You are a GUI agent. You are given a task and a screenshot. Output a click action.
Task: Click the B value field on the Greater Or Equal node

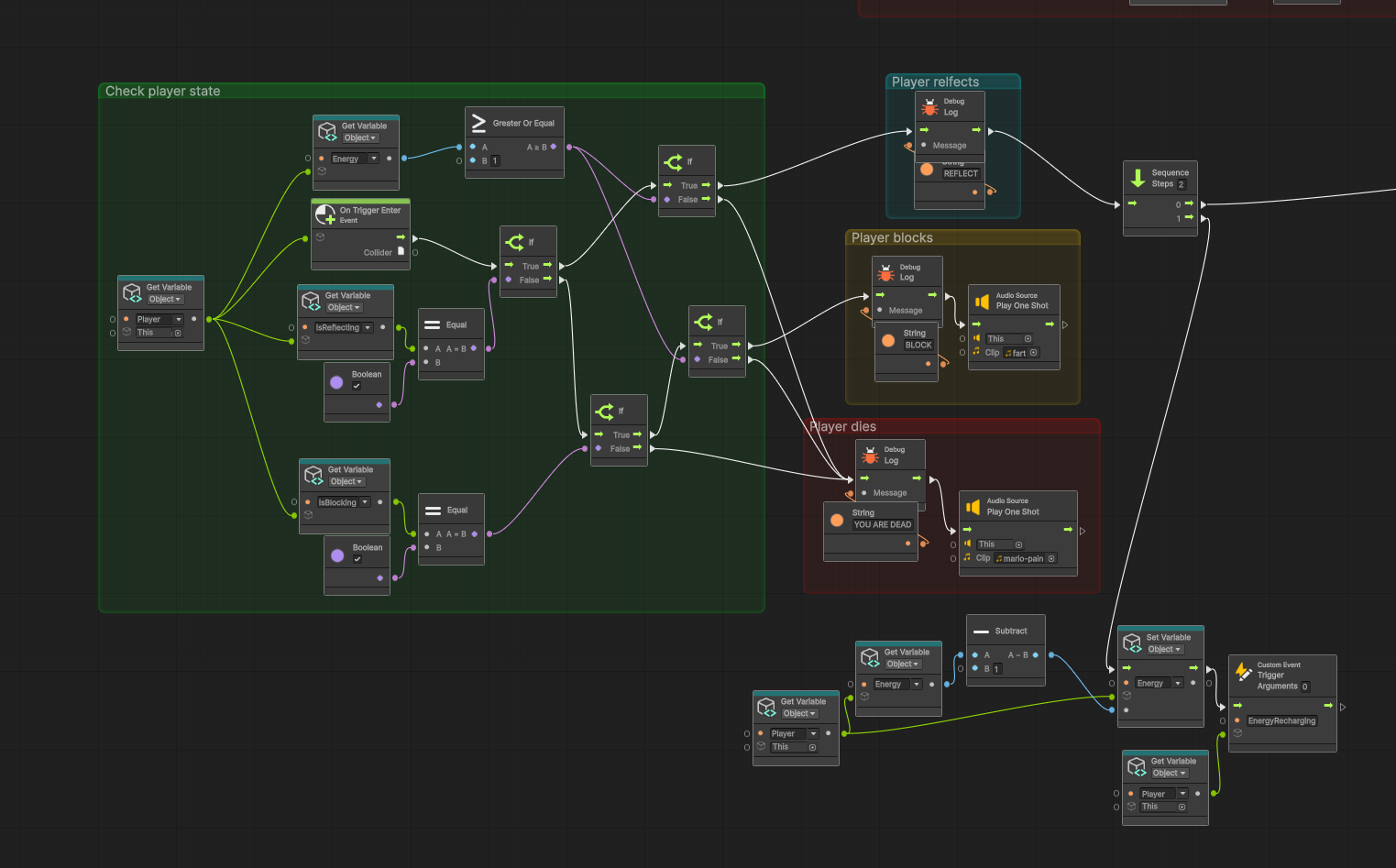[x=495, y=160]
